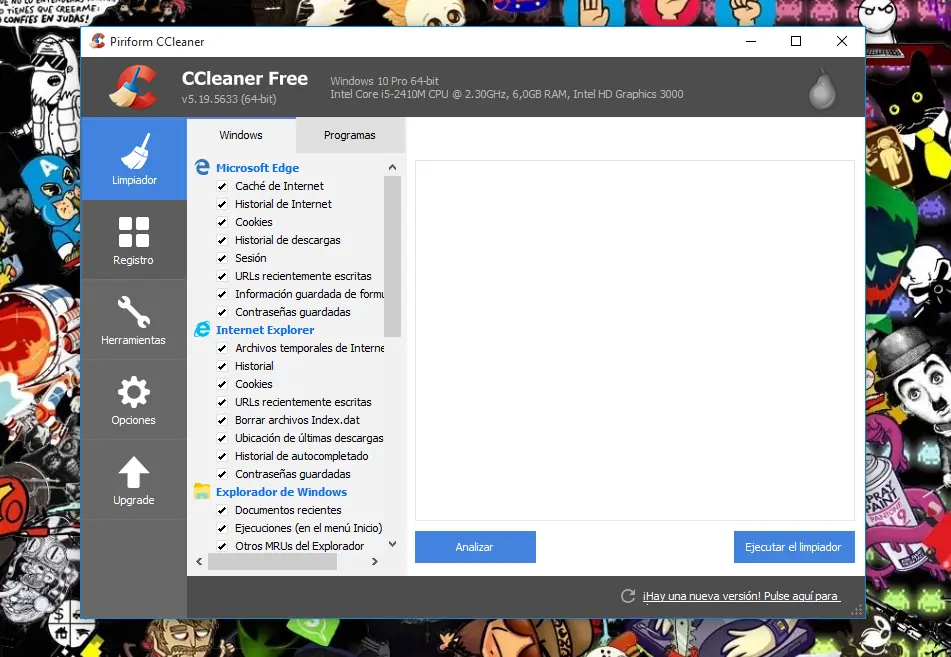Click the horizontal scroll-right arrow

pyautogui.click(x=375, y=562)
